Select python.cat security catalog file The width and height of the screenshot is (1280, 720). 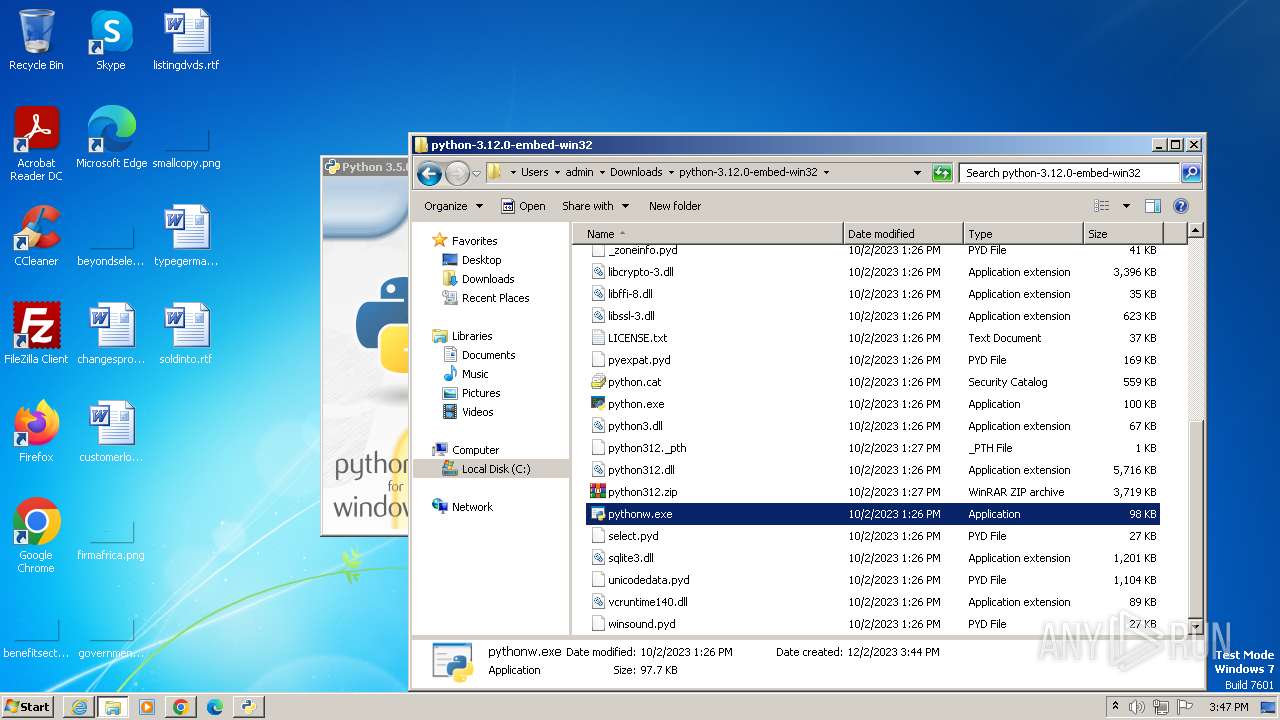point(873,382)
